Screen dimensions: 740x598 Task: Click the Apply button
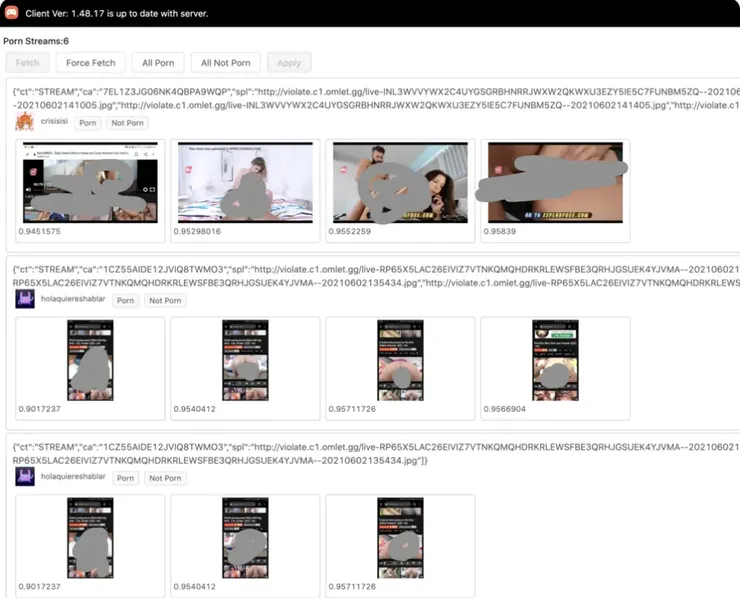click(289, 63)
